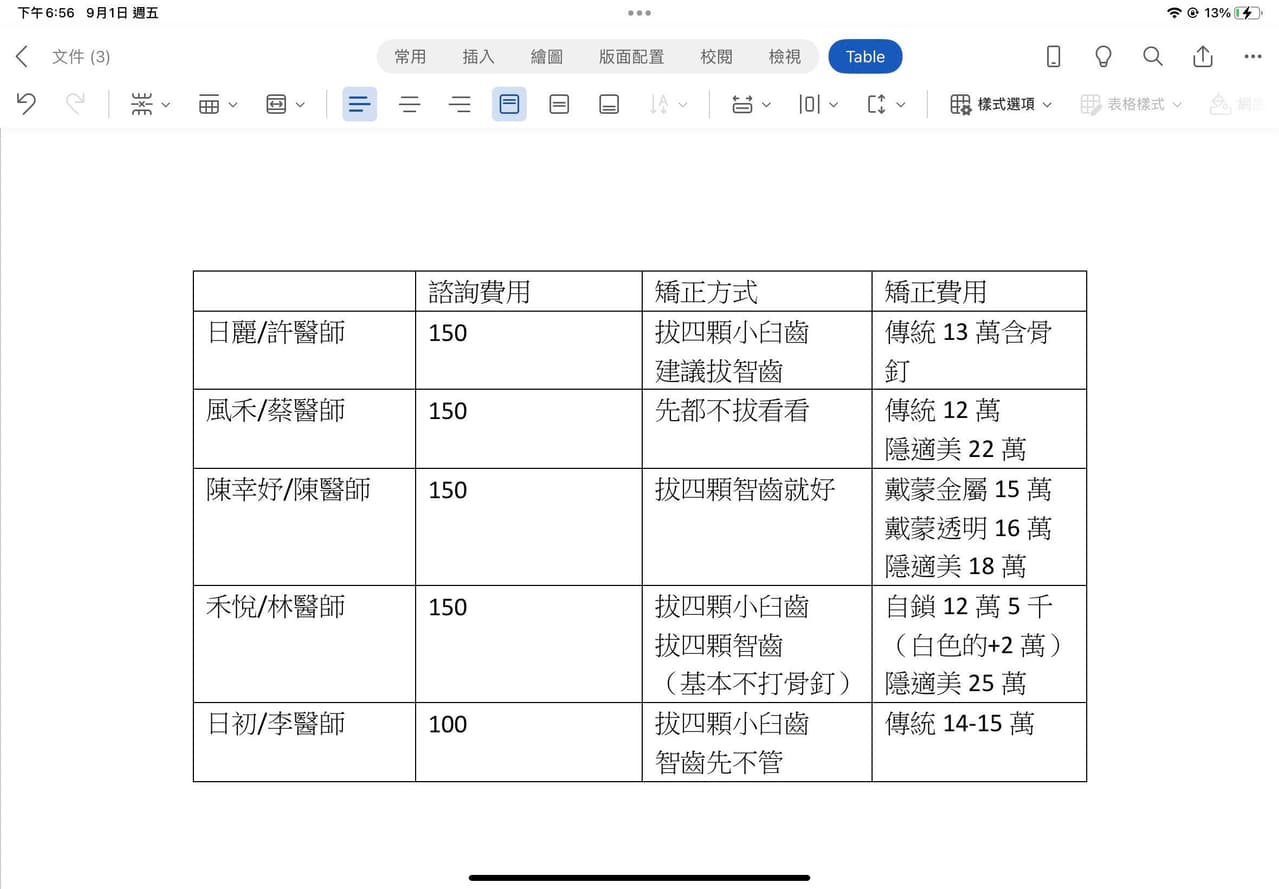Expand the insert table grid dropdown
The image size is (1279, 889).
tap(218, 104)
